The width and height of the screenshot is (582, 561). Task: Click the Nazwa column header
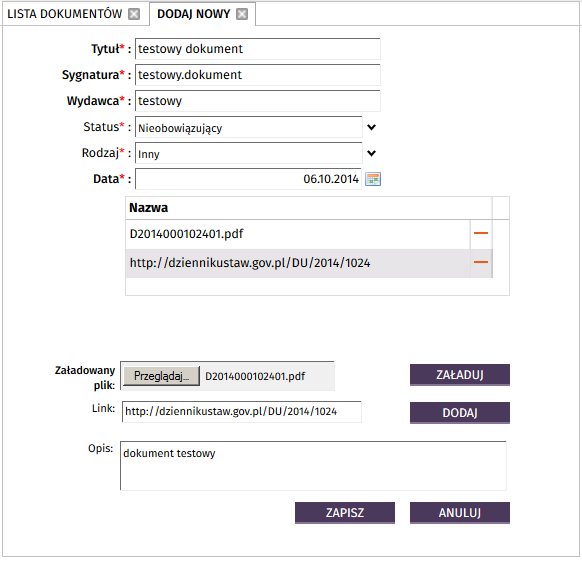[309, 208]
